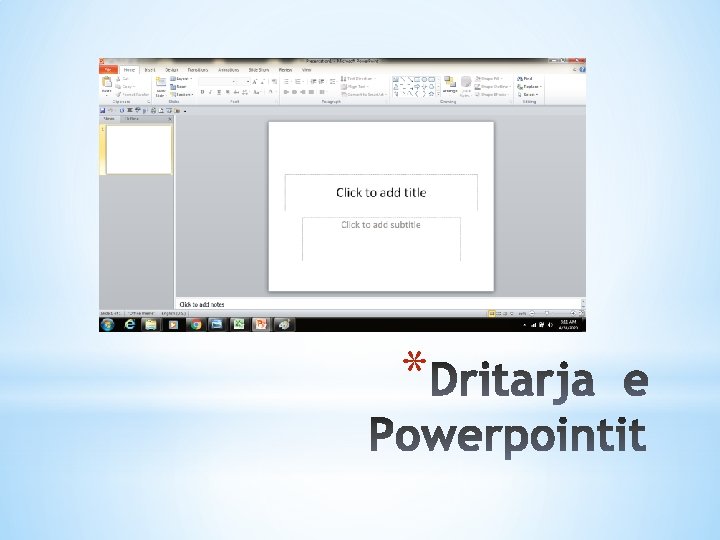Viewport: 720px width, 540px height.
Task: Click the Decrease List Level icon
Action: click(313, 82)
